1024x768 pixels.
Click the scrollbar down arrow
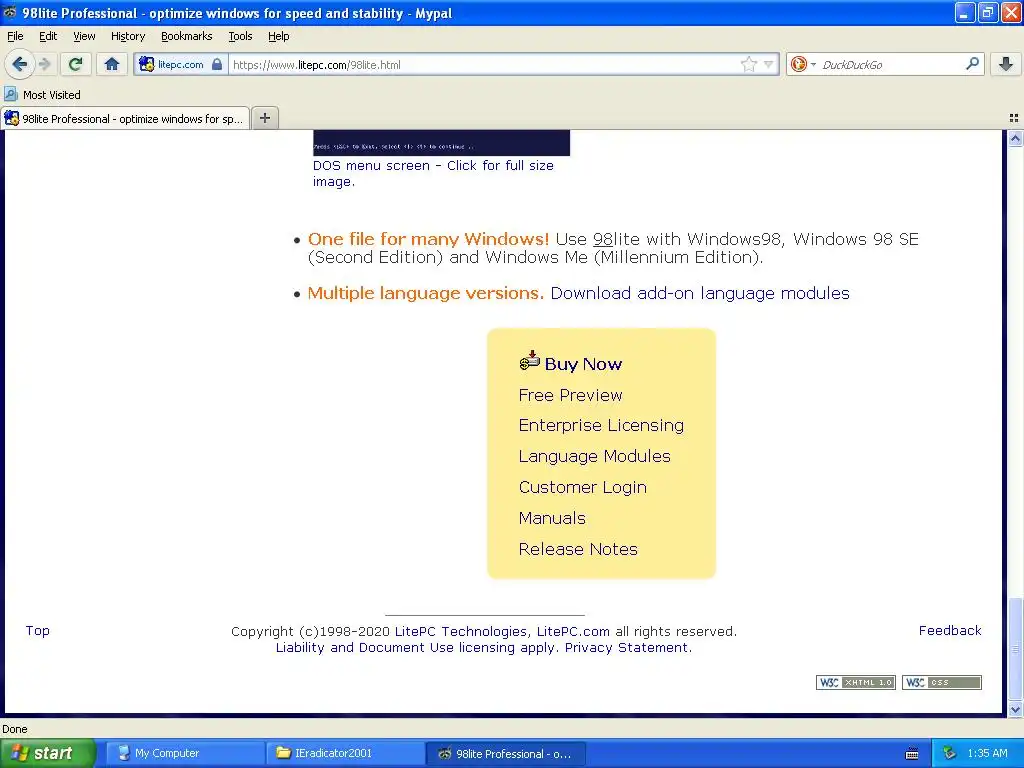pos(1015,709)
